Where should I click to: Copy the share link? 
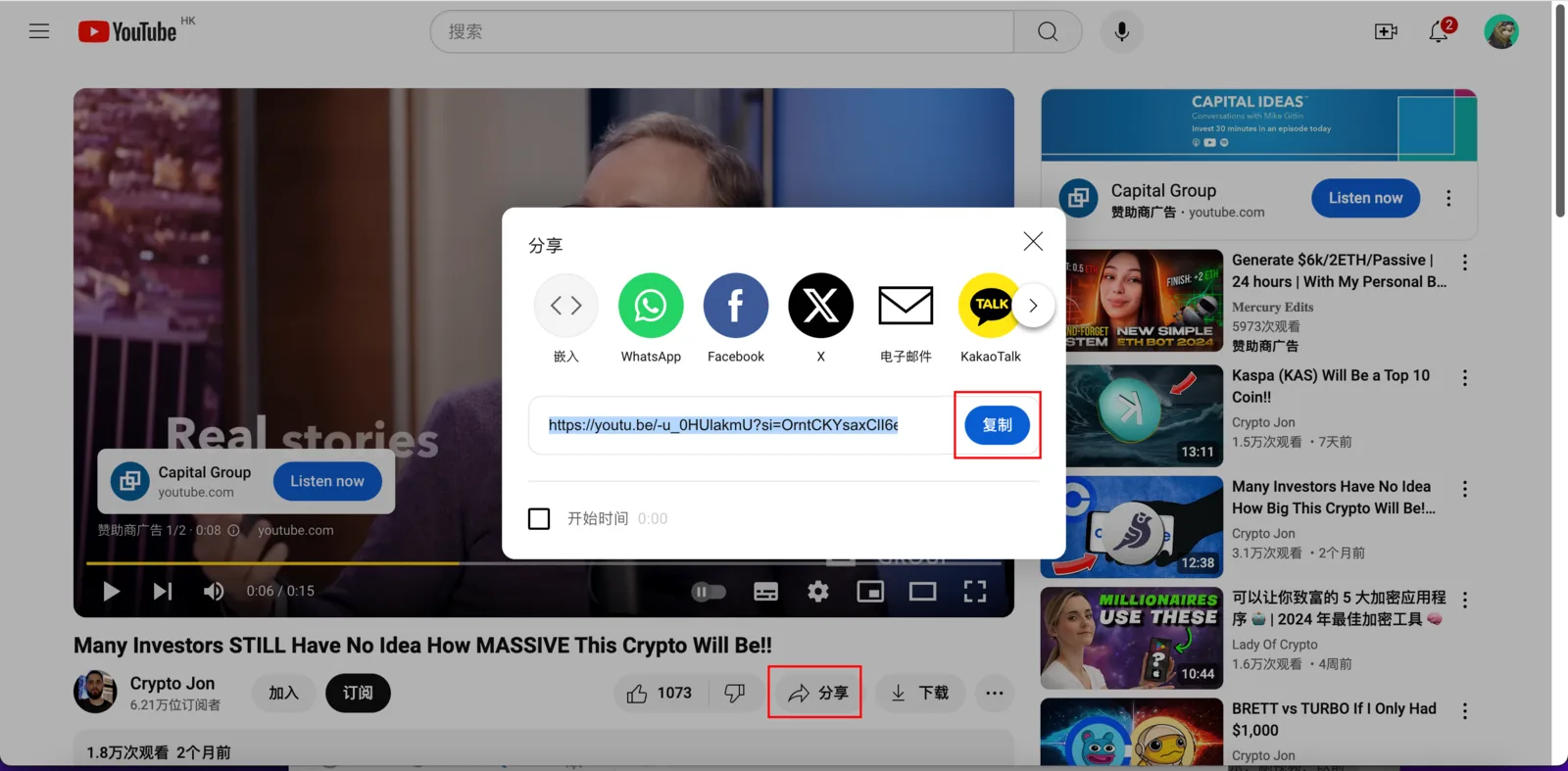click(997, 425)
